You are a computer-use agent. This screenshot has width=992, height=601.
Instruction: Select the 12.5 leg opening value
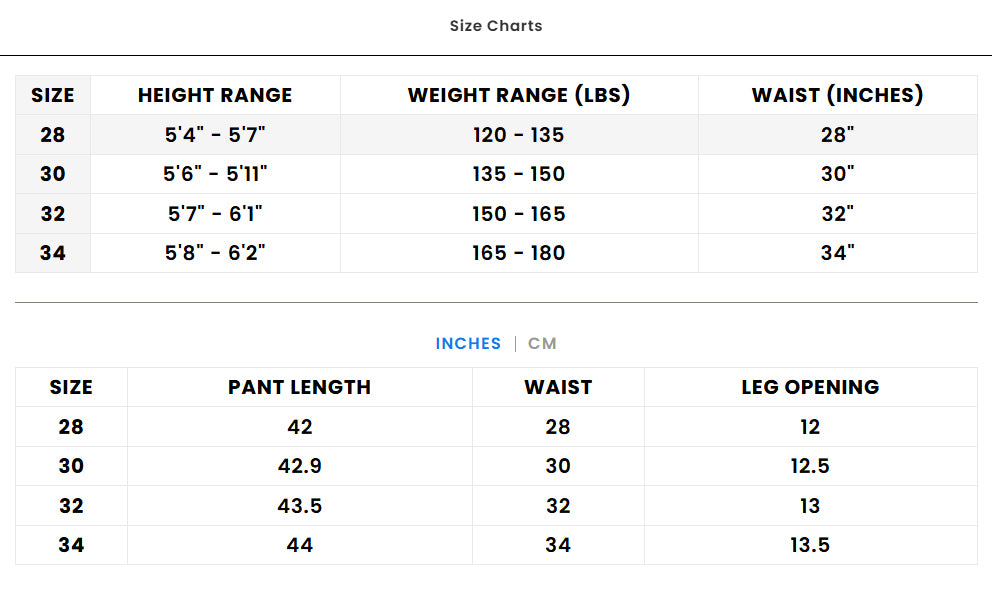tap(810, 466)
